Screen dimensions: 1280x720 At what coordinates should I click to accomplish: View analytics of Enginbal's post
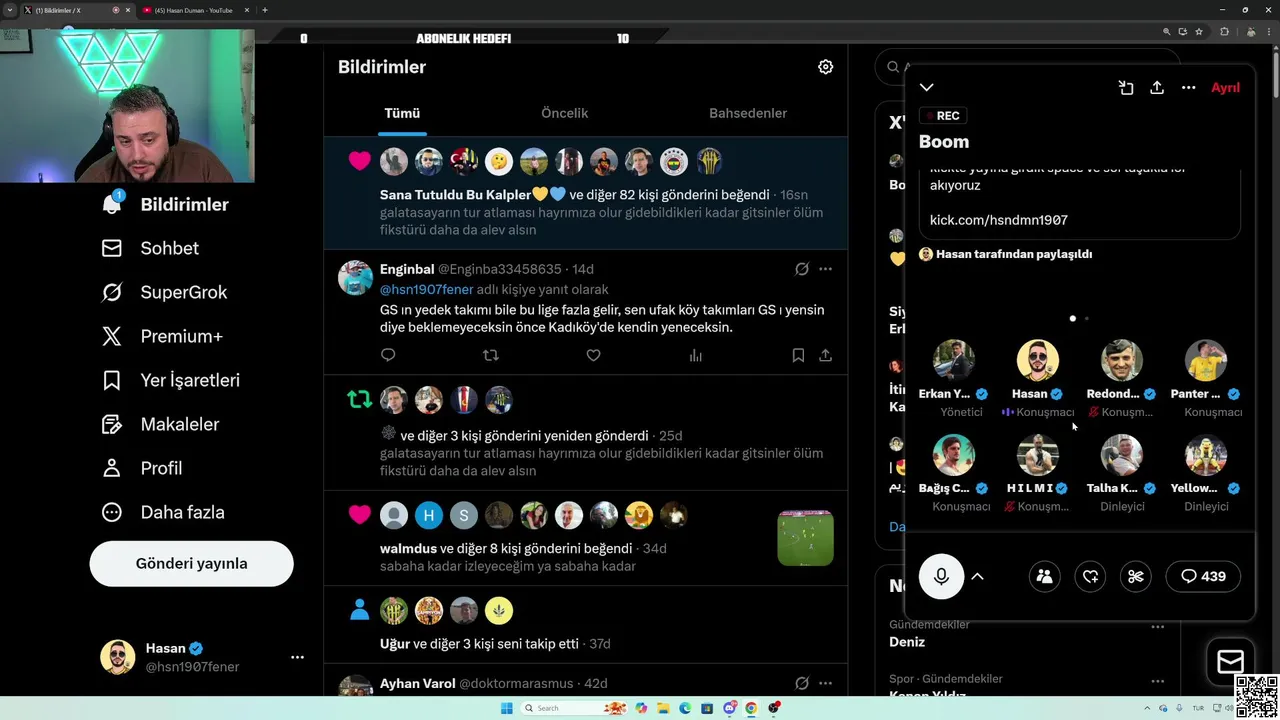click(696, 355)
